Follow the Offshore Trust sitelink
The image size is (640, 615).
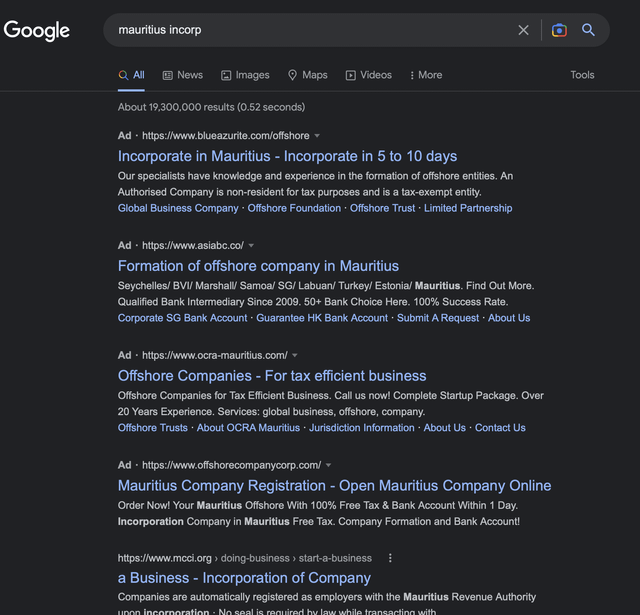coord(382,208)
